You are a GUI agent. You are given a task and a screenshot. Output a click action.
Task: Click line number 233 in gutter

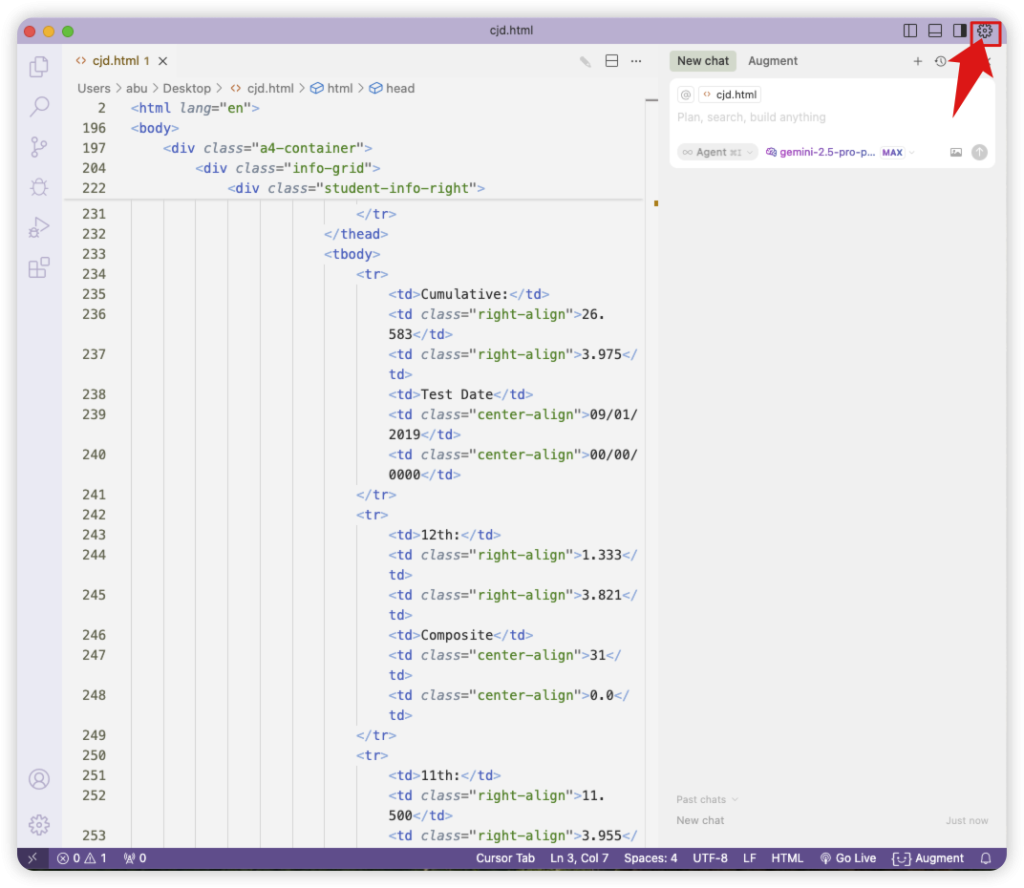94,254
